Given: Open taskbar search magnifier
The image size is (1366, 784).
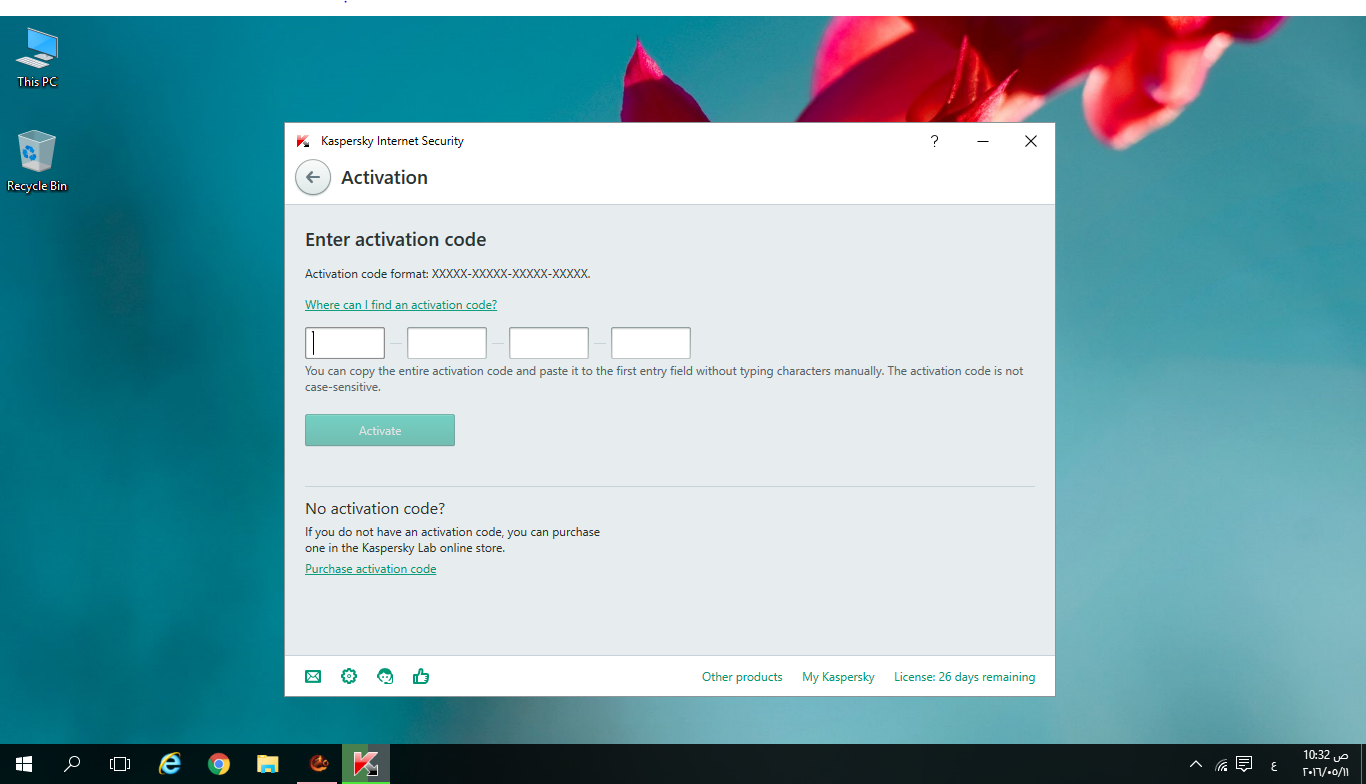Looking at the screenshot, I should pyautogui.click(x=72, y=764).
